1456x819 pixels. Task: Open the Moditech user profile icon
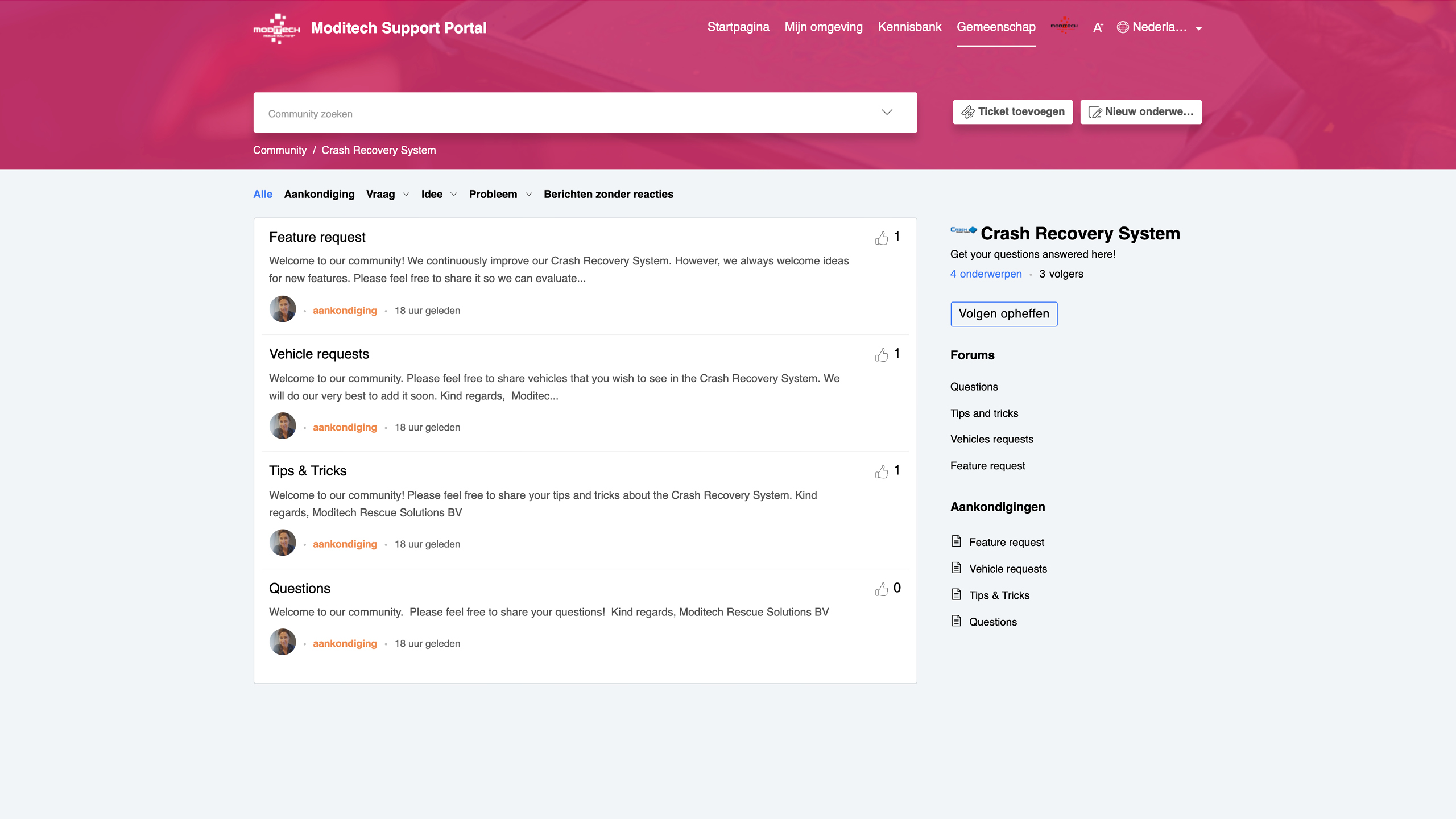[x=1064, y=26]
